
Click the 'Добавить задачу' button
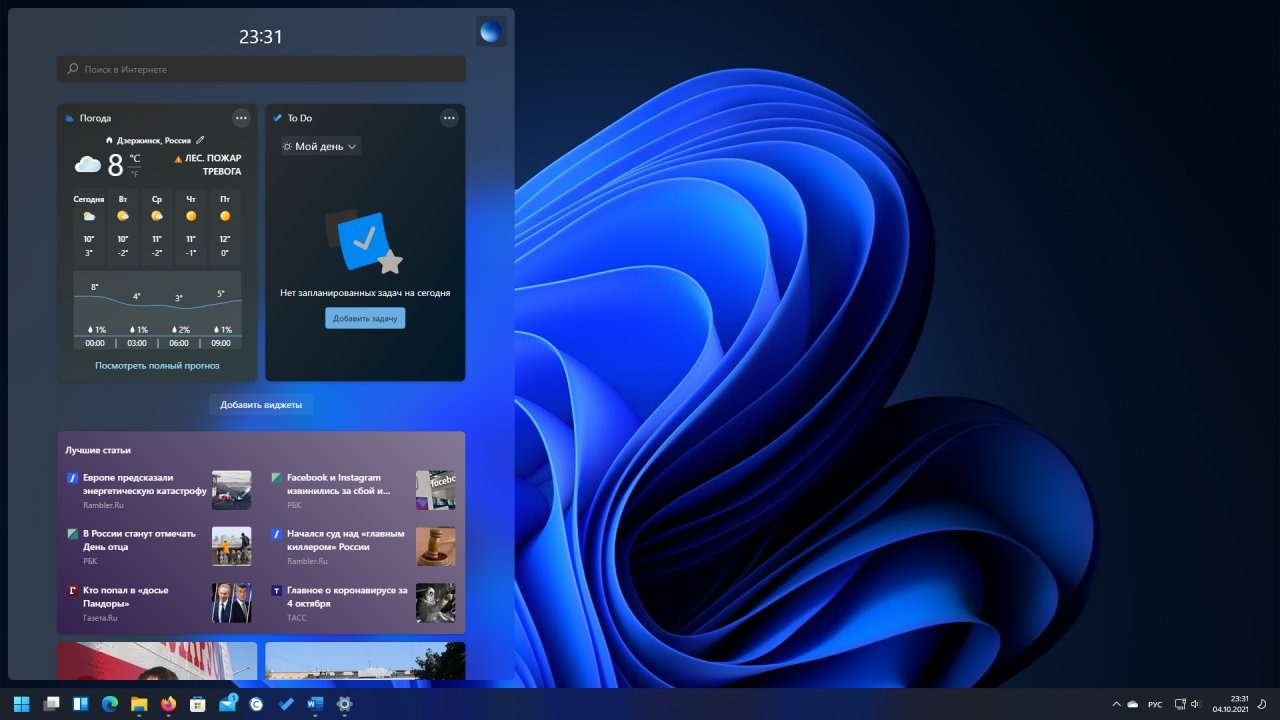(365, 318)
